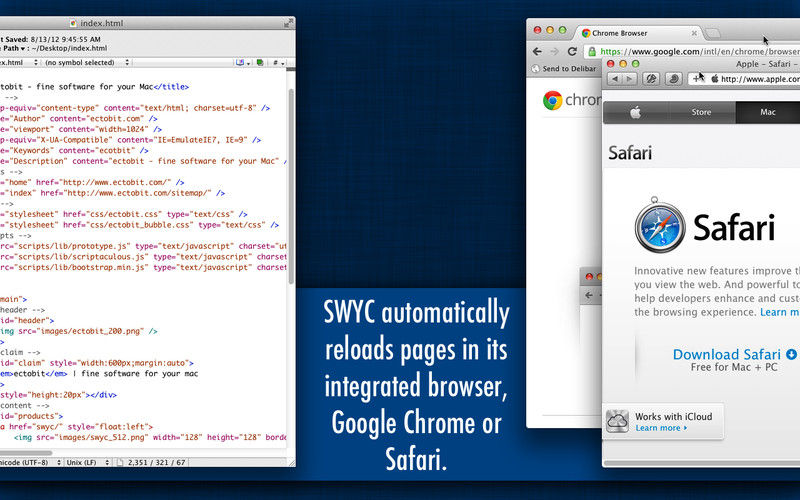Minimize the Chrome window with yellow button
This screenshot has height=500, width=800.
point(549,30)
